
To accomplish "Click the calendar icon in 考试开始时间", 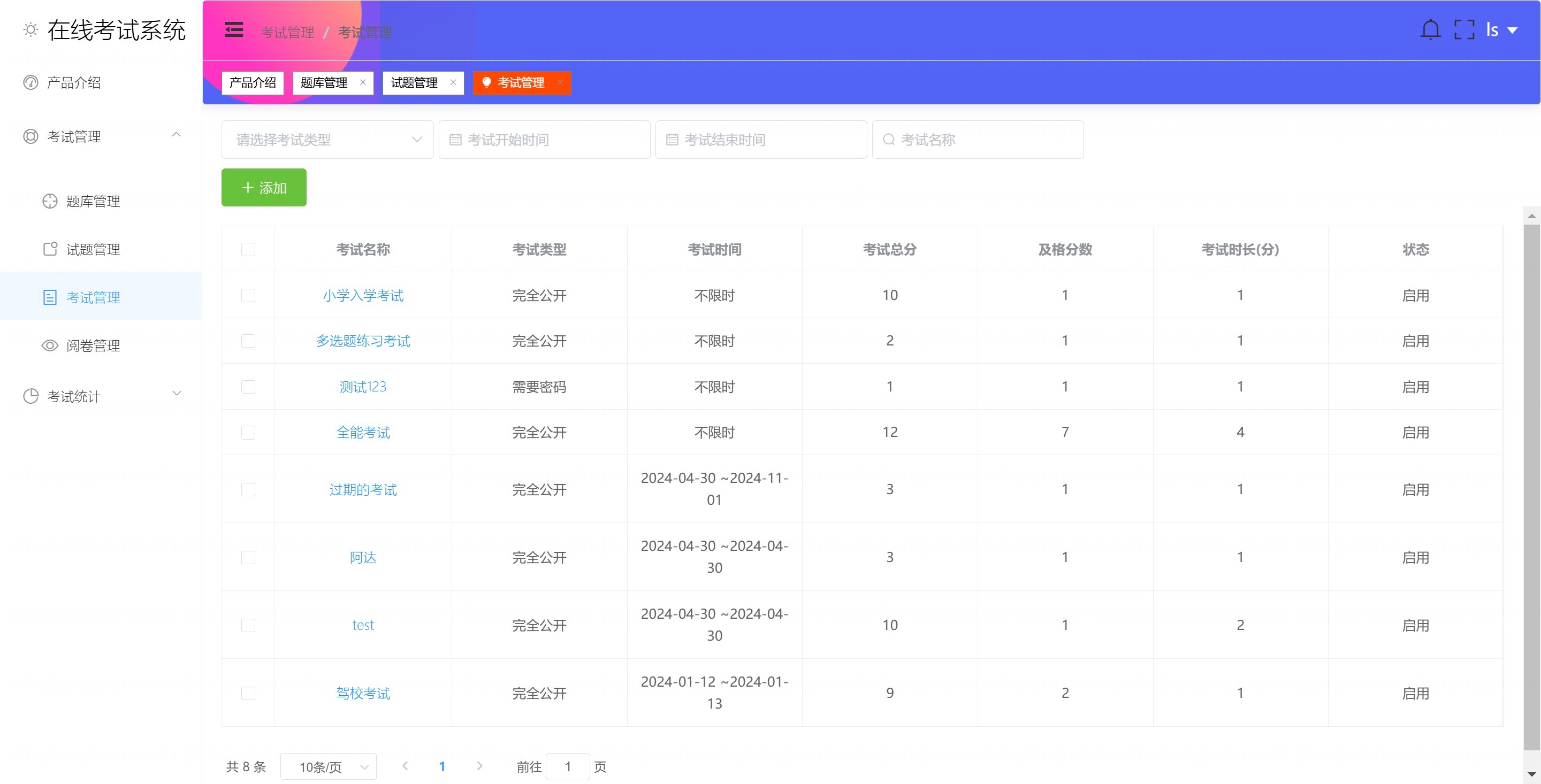I will 455,140.
